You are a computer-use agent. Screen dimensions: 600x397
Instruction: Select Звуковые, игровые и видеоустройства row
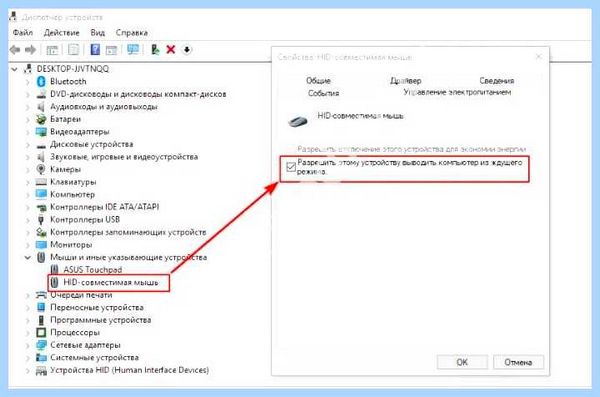click(124, 157)
